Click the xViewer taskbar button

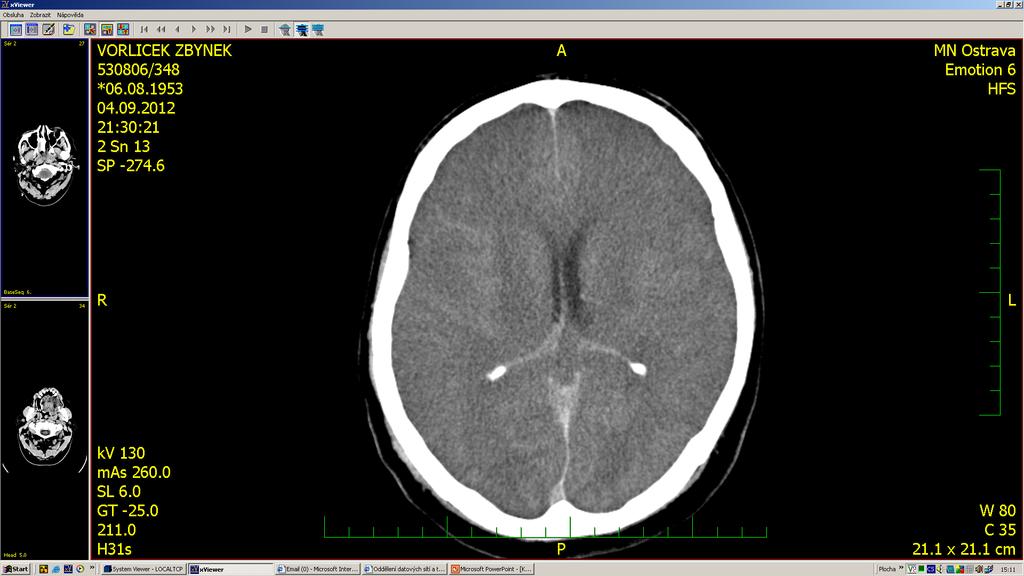pyautogui.click(x=231, y=569)
